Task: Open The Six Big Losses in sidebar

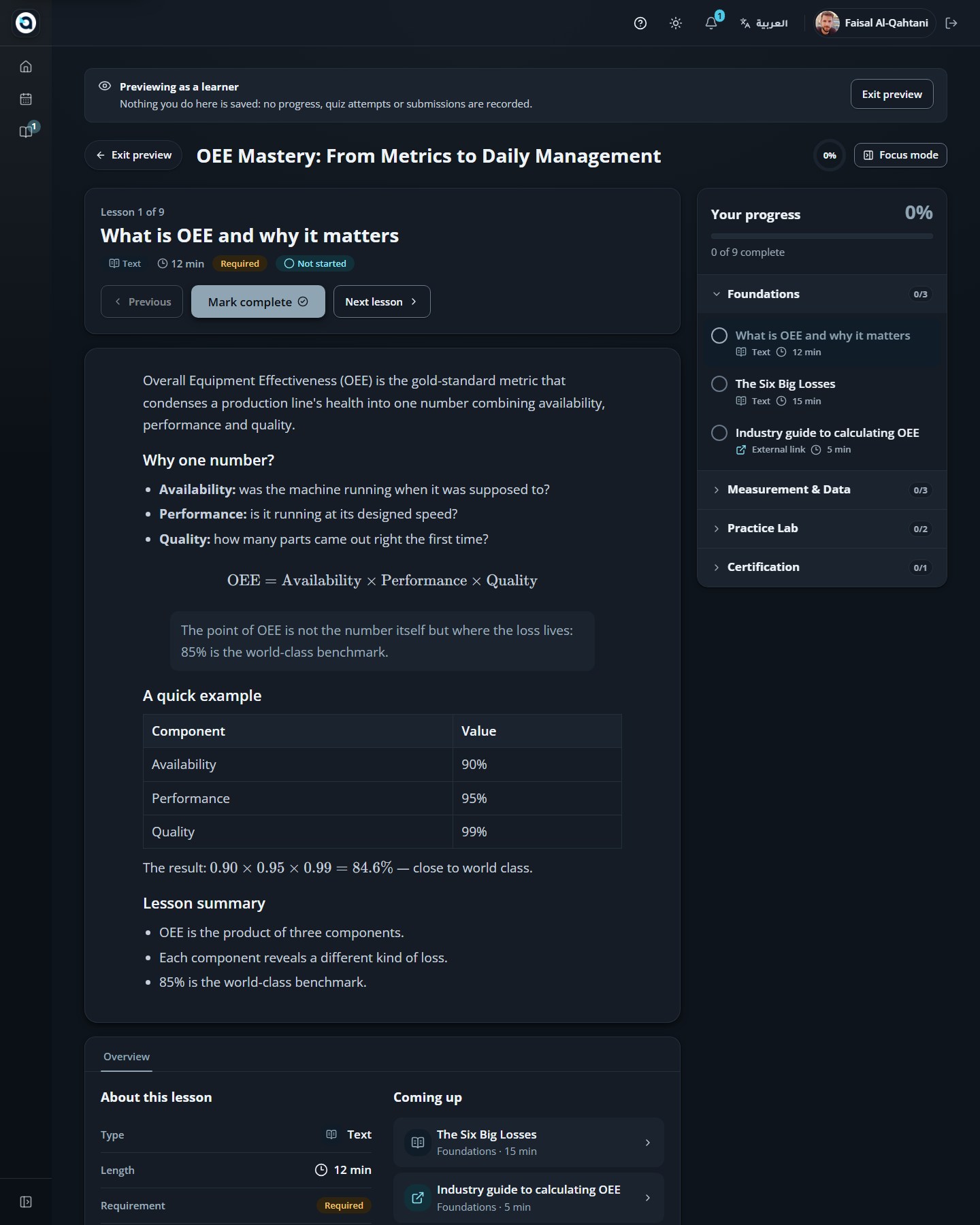Action: point(822,391)
